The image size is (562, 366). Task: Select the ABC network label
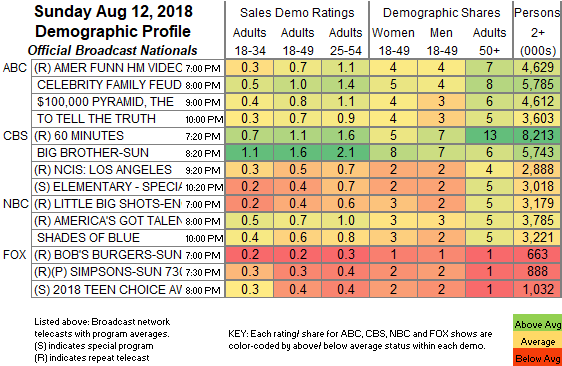pos(15,68)
